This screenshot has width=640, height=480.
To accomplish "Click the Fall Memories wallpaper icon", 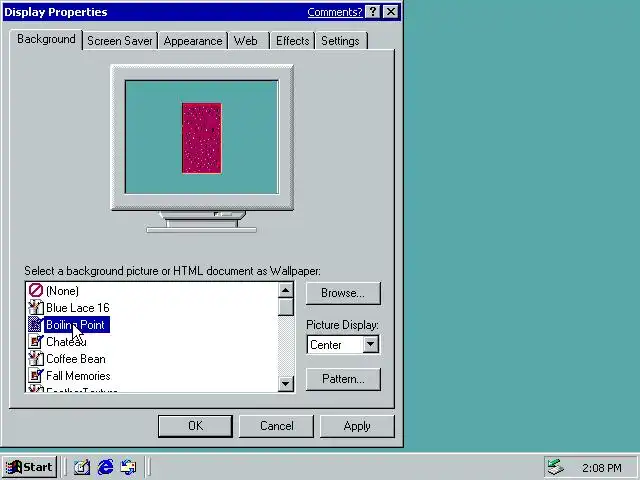I will pyautogui.click(x=36, y=376).
